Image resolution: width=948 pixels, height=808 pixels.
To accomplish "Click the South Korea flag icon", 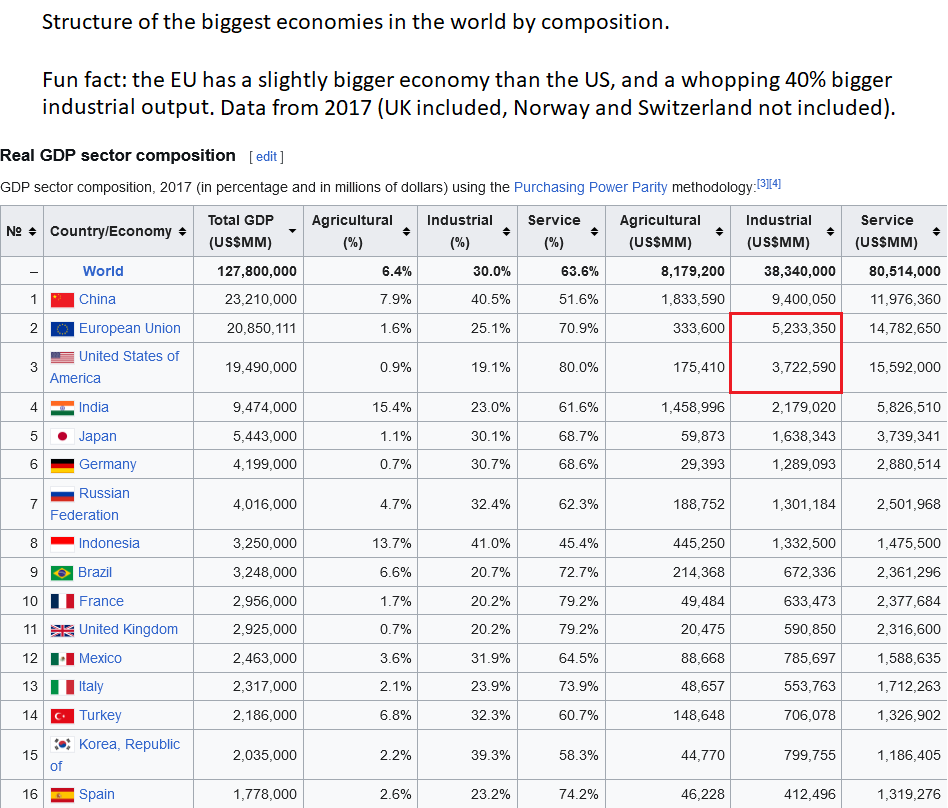I will pos(62,744).
